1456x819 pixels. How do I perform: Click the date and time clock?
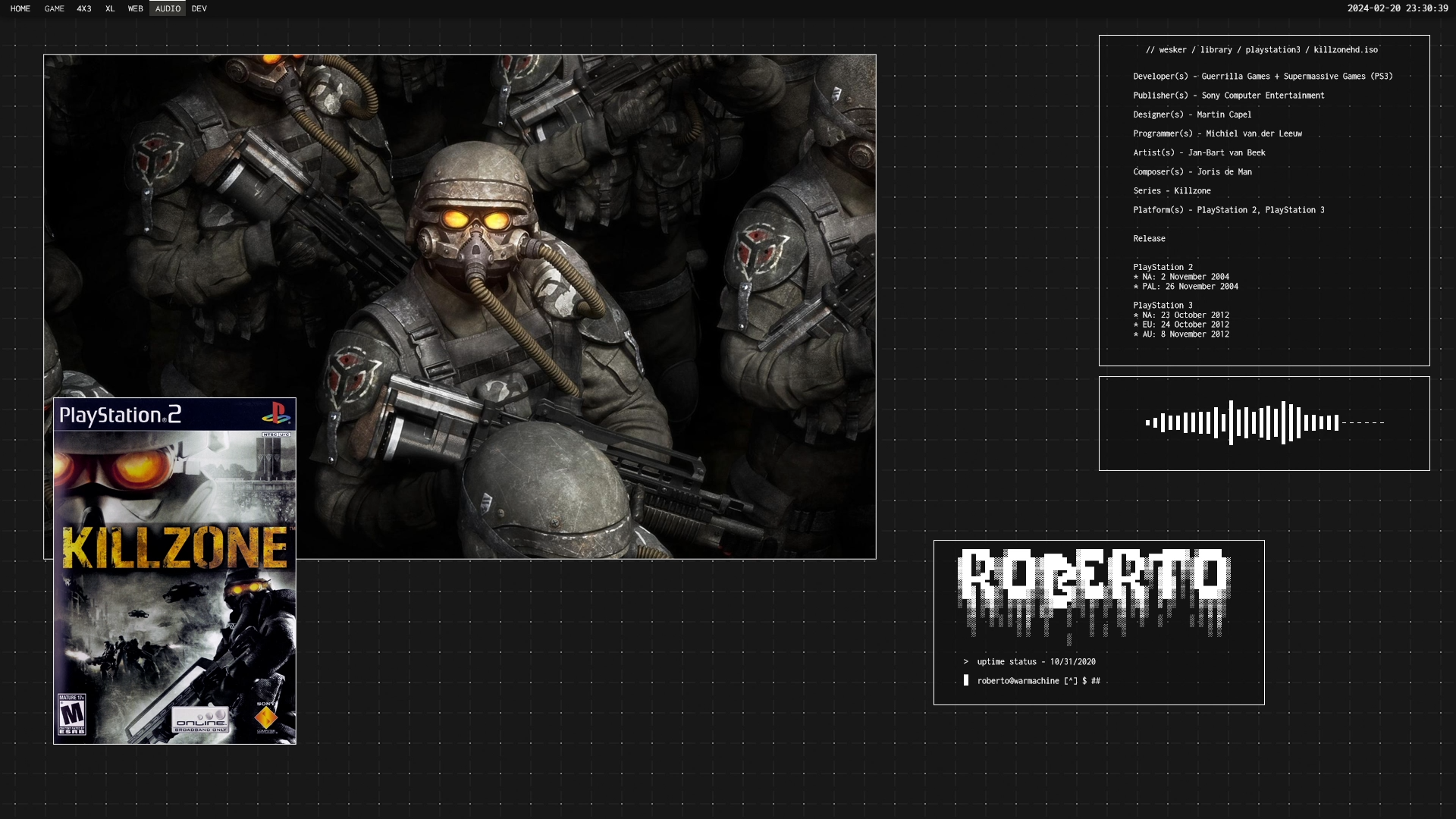click(x=1398, y=8)
